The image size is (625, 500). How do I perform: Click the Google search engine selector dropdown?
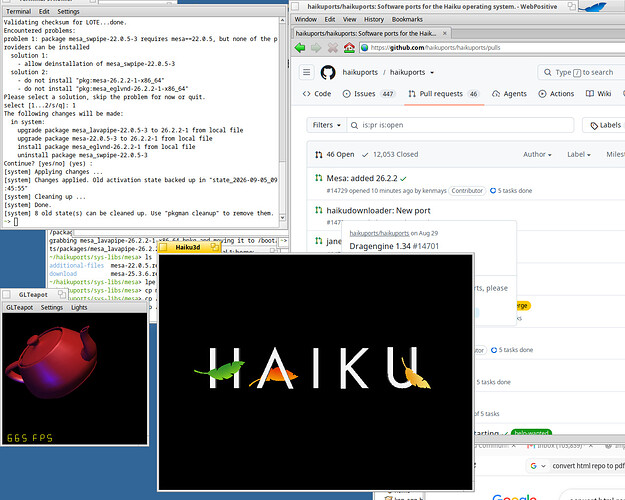point(538,466)
